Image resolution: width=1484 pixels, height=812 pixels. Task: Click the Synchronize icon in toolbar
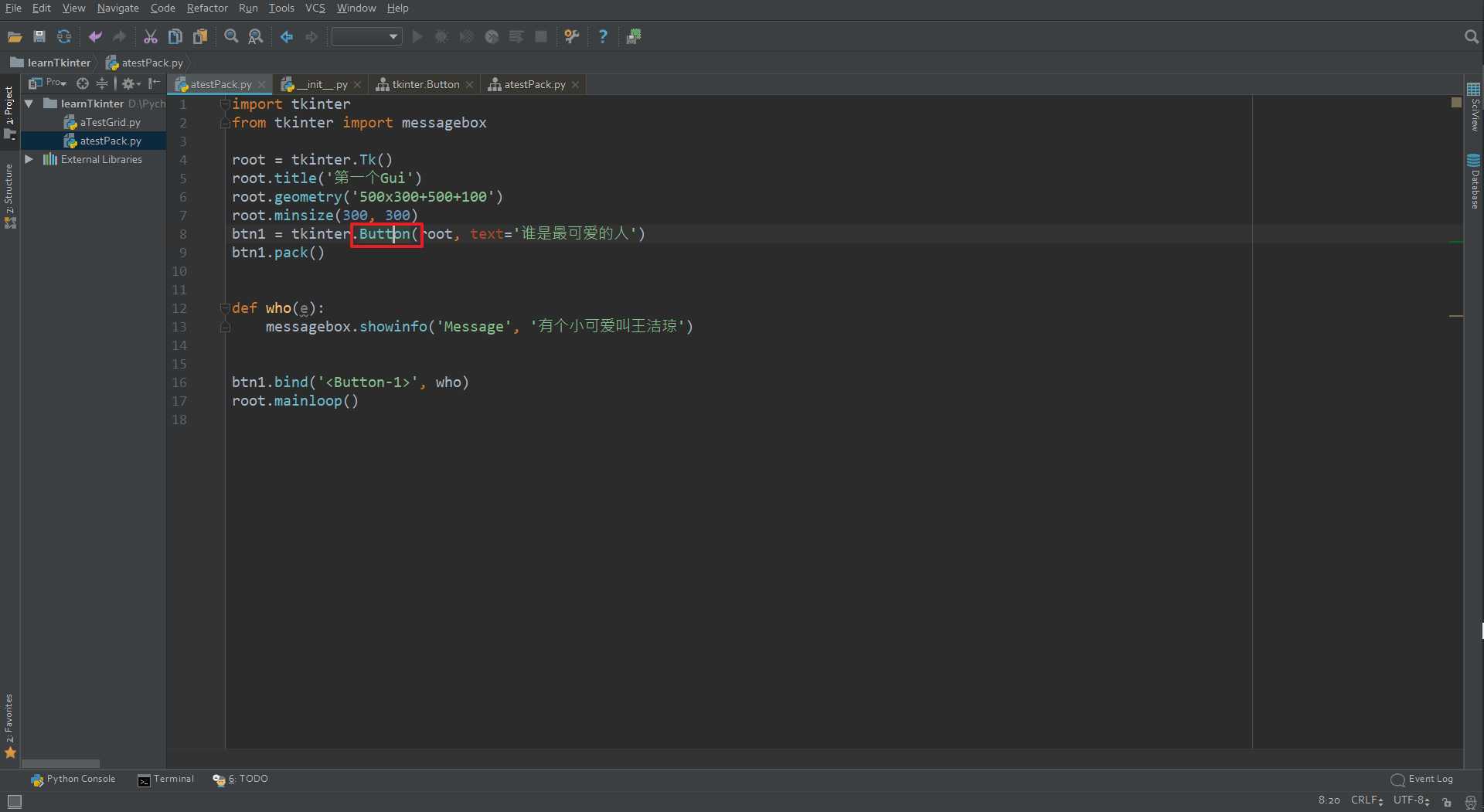pos(64,36)
